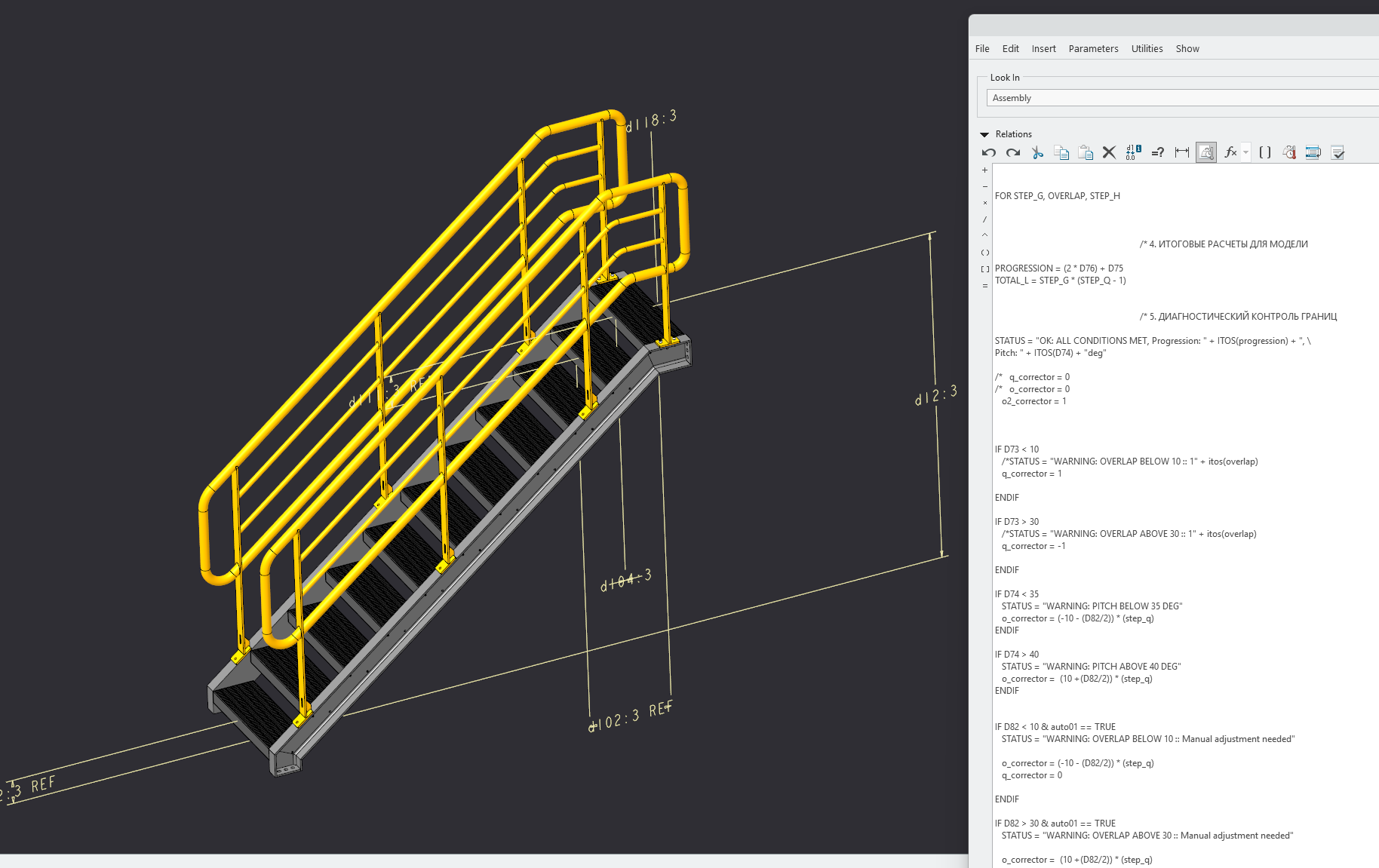
Task: Evaluate expression with the =? icon
Action: point(1158,152)
